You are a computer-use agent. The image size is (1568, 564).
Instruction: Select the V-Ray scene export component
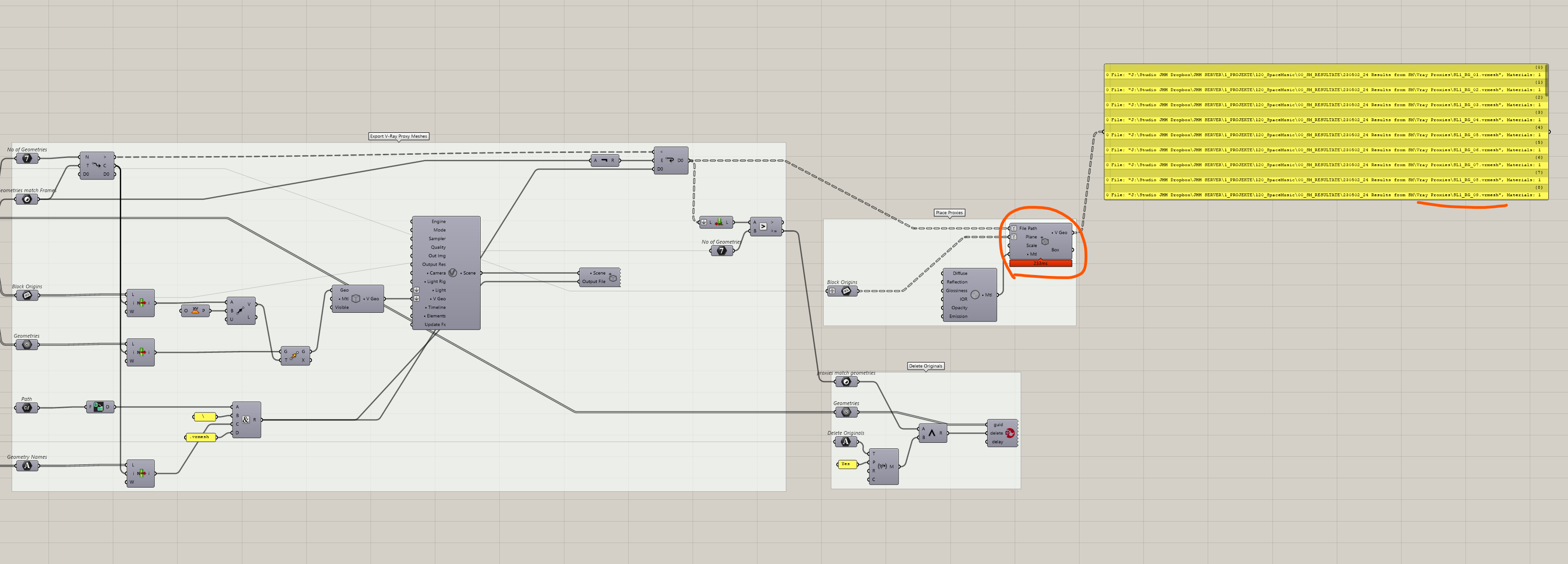(x=599, y=277)
